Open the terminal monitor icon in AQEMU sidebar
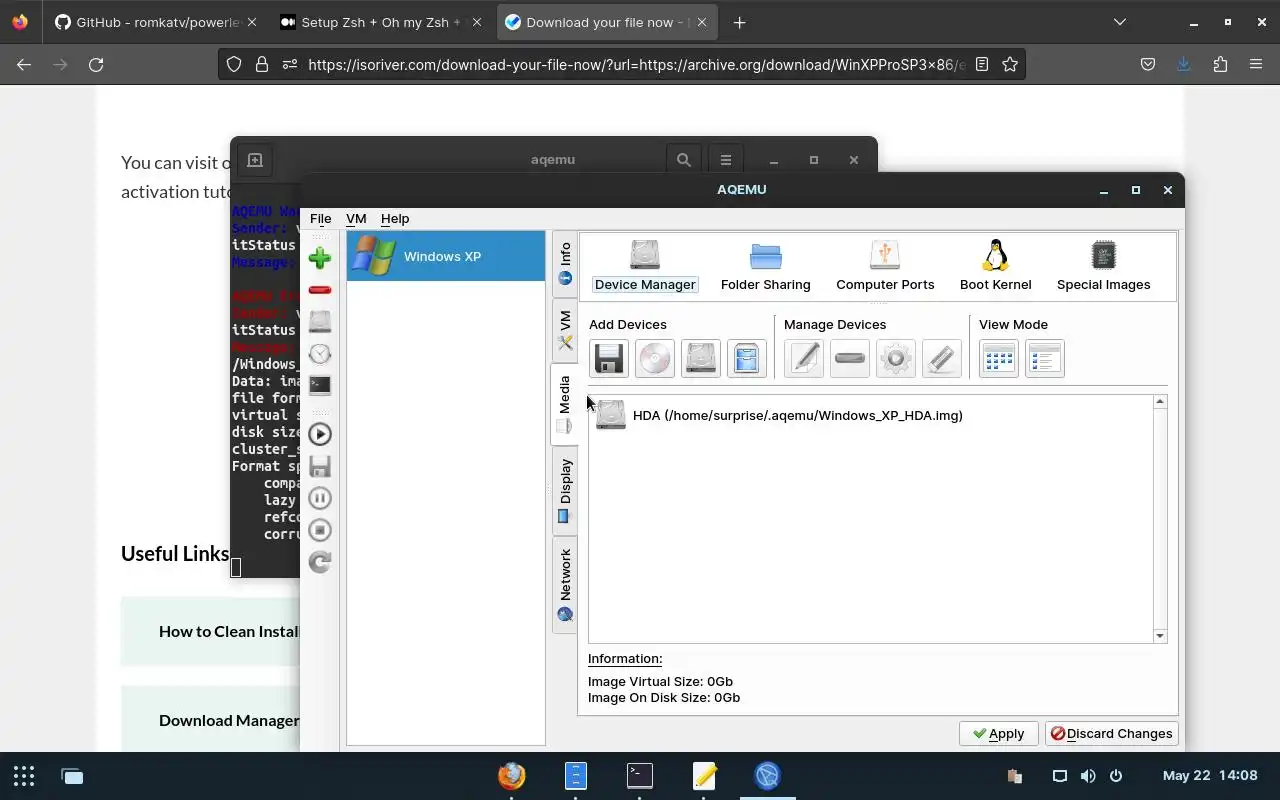The height and width of the screenshot is (800, 1280). 320,385
